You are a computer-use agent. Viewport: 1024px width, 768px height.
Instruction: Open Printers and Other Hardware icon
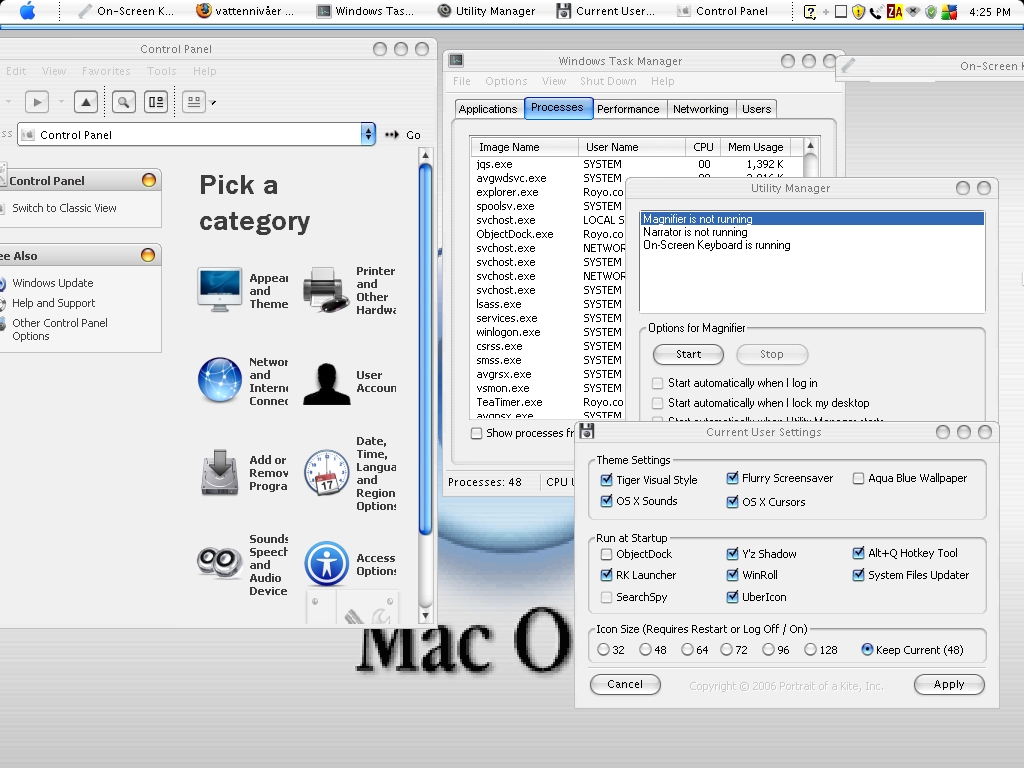[x=327, y=290]
